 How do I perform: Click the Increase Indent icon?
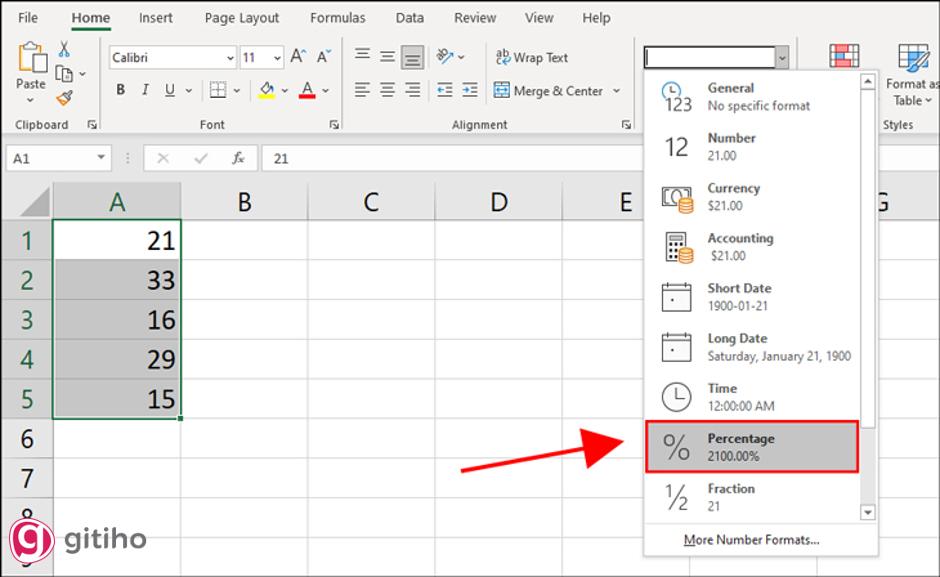tap(470, 90)
